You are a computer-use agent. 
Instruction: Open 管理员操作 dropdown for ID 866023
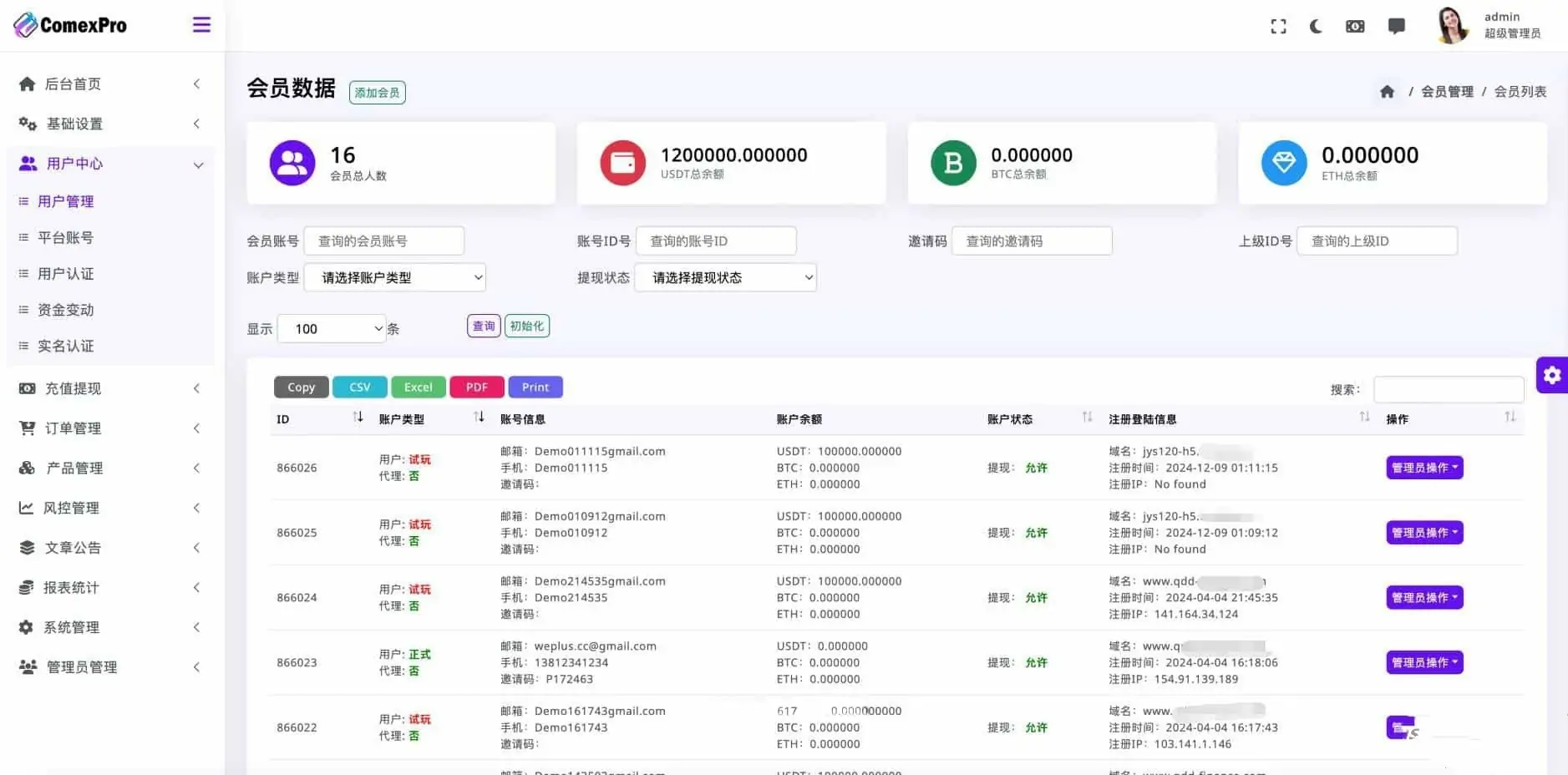pos(1424,662)
